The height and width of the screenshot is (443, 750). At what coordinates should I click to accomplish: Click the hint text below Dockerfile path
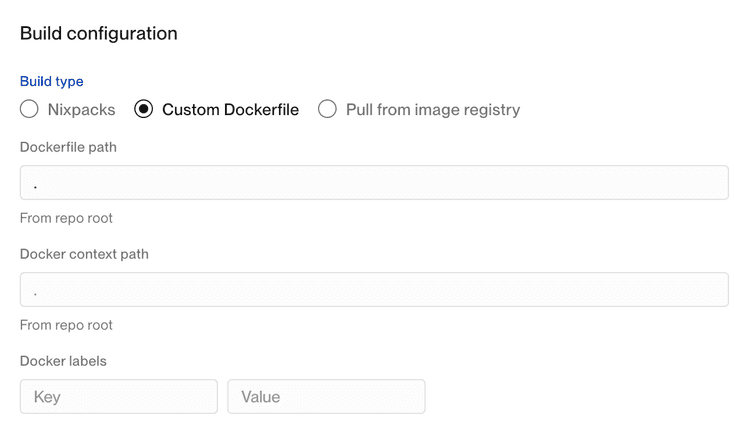[x=66, y=218]
